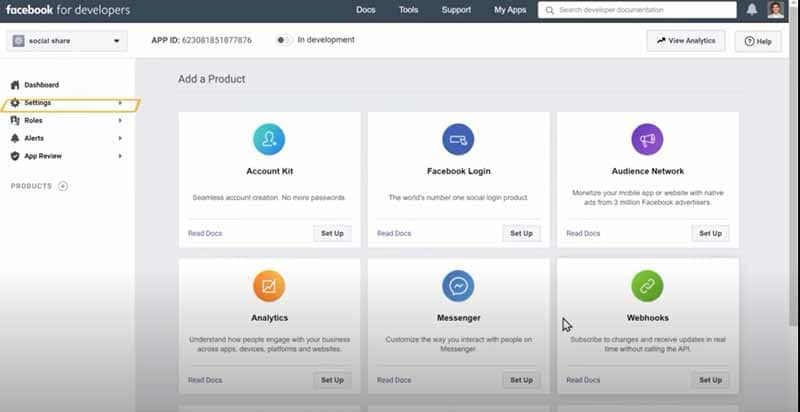Add a product with plus icon

tap(63, 186)
